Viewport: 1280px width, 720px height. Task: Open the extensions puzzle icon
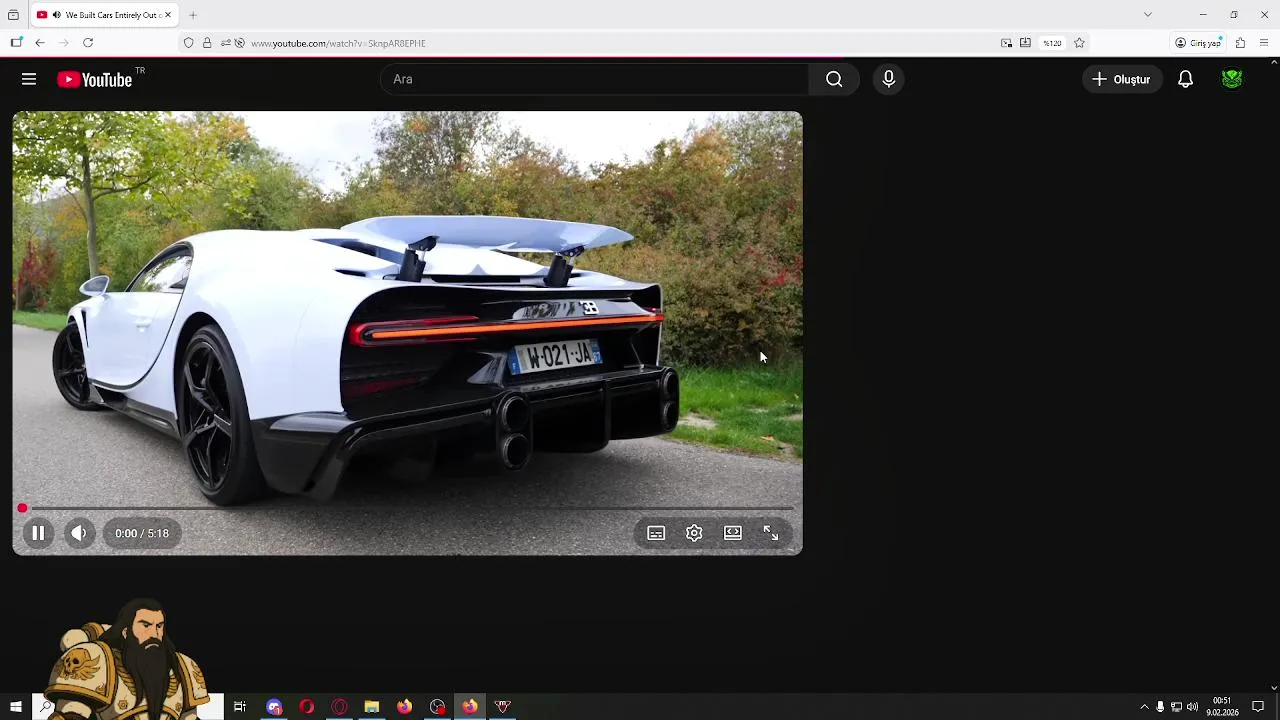tap(1240, 43)
